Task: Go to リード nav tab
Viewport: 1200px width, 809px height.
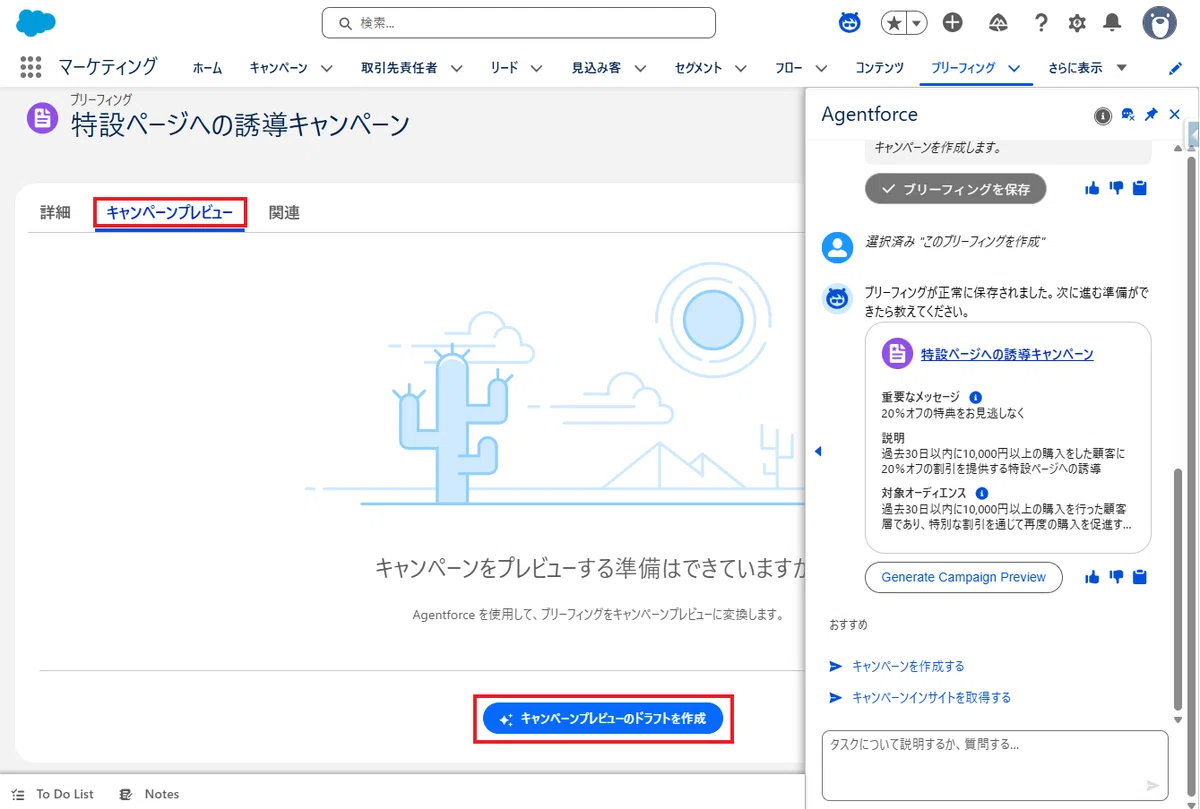Action: pos(504,68)
